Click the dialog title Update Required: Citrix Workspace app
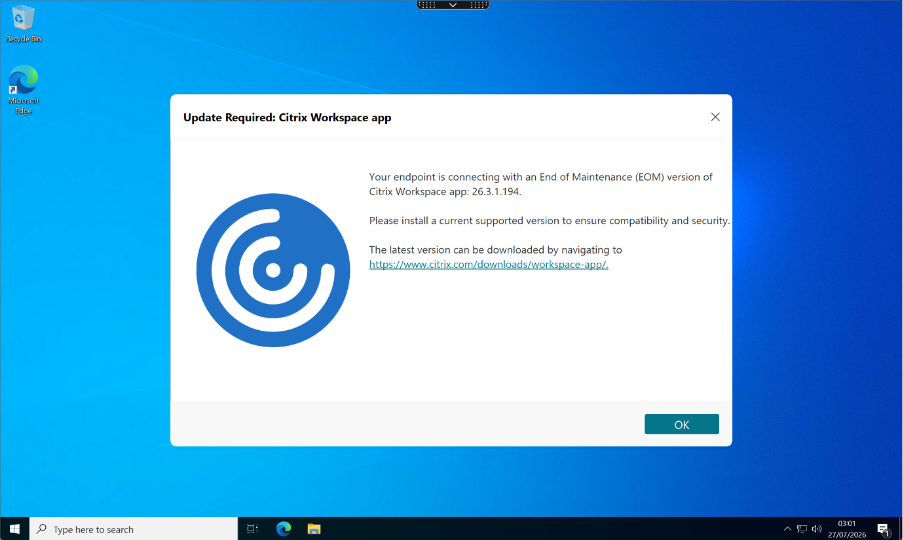The image size is (903, 540). pos(287,117)
